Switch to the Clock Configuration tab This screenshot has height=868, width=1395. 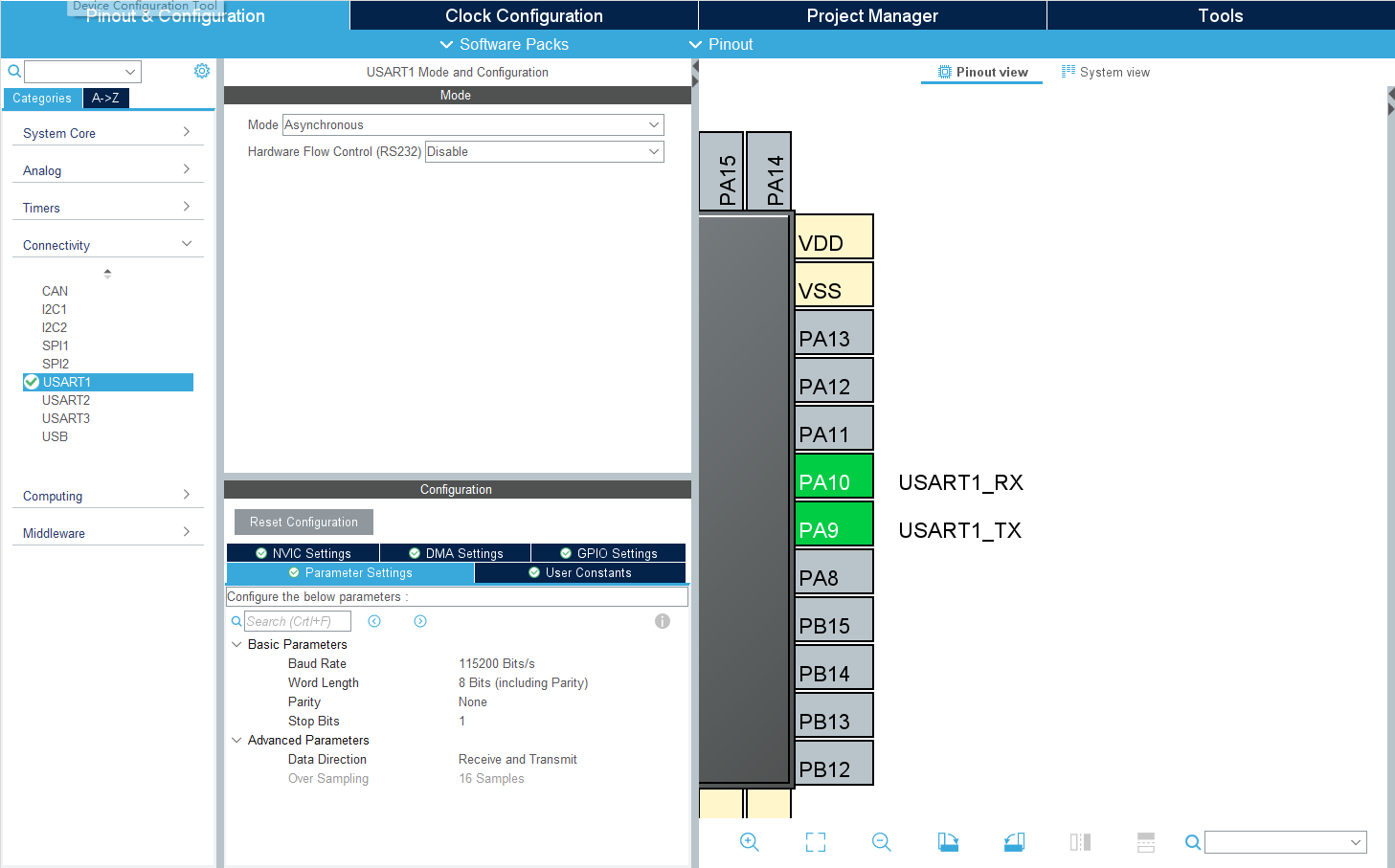[x=523, y=15]
